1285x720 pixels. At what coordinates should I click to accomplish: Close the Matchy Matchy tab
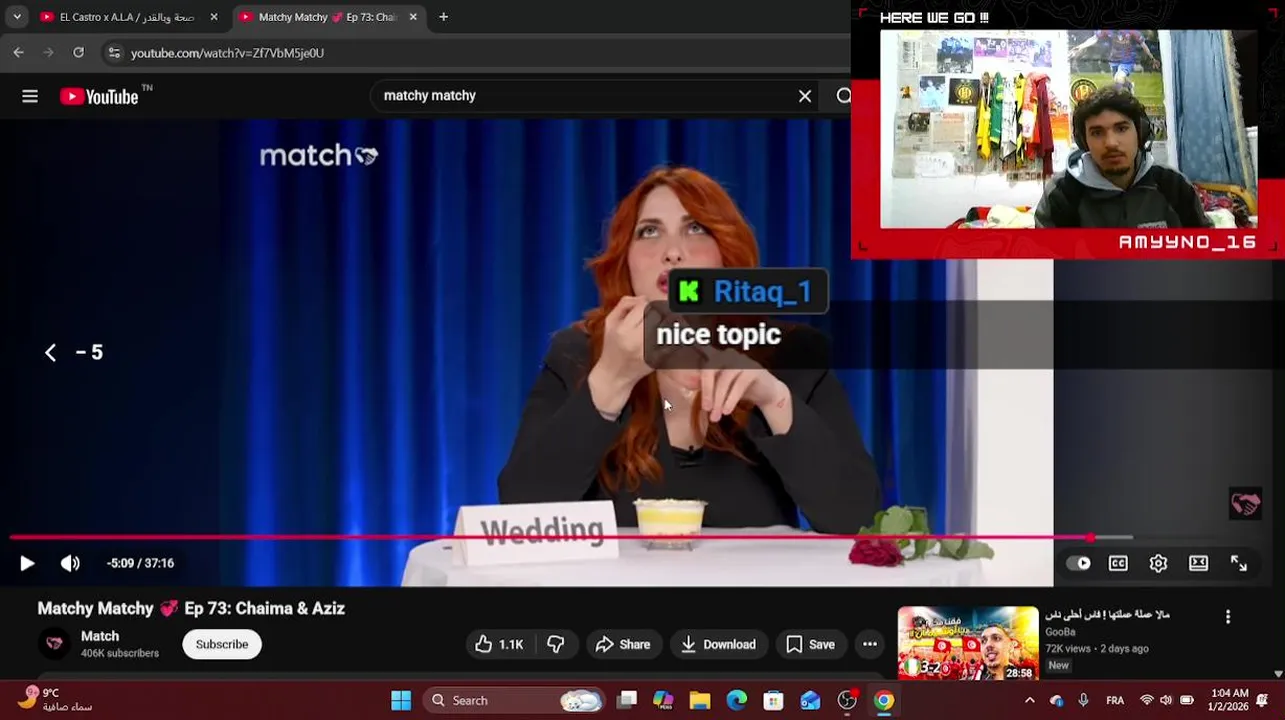[x=413, y=17]
